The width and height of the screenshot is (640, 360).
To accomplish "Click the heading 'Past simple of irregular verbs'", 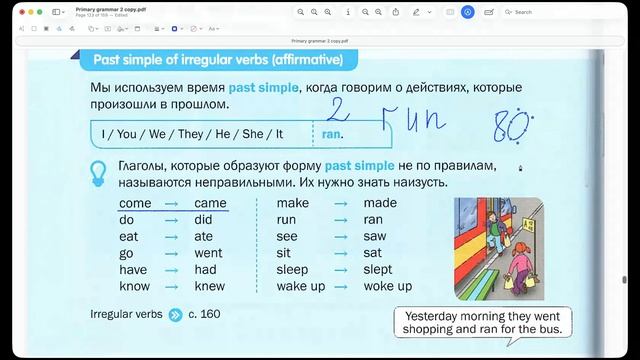I will (x=218, y=60).
